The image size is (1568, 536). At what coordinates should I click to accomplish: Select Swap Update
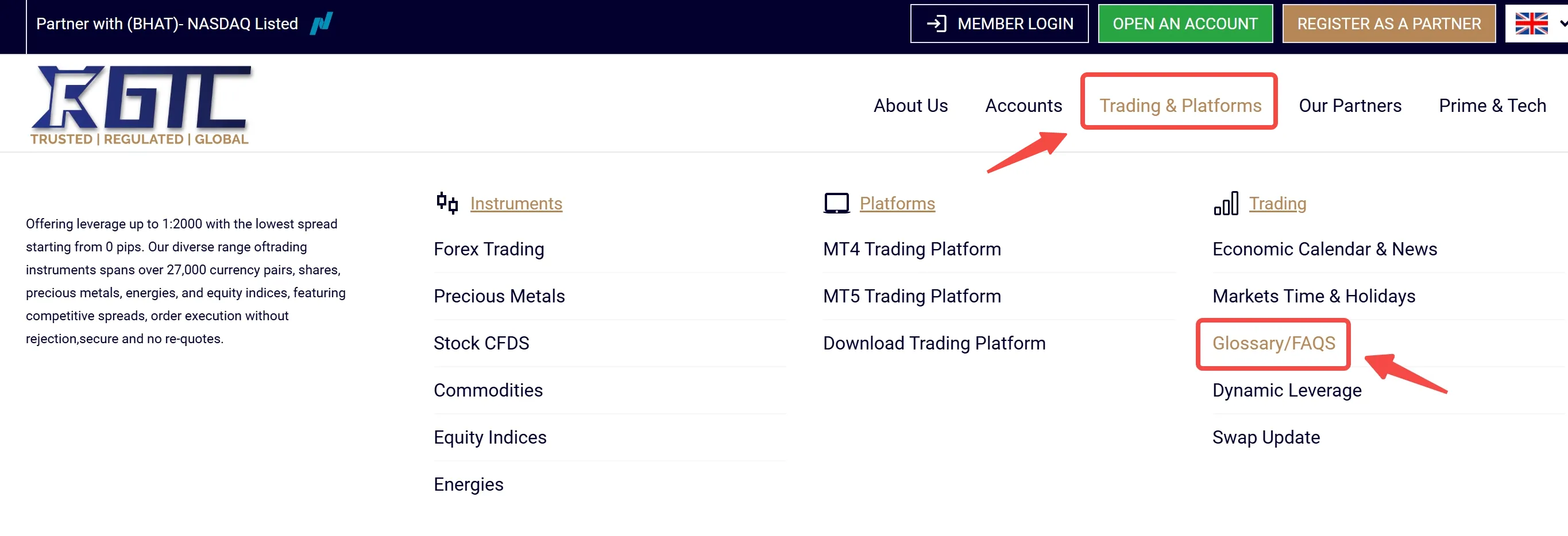(x=1265, y=437)
